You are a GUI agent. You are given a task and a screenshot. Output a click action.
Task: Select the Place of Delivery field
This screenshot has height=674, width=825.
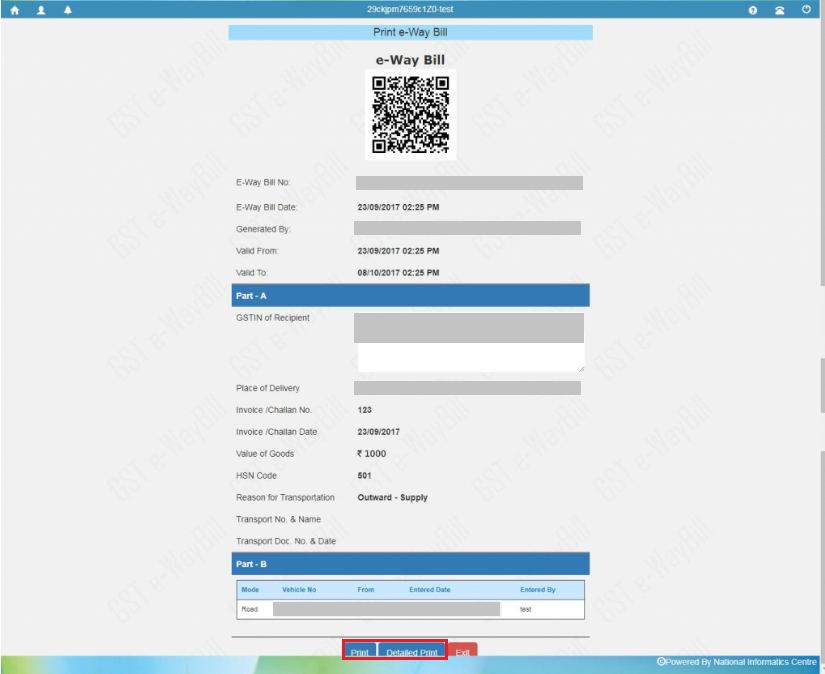468,388
